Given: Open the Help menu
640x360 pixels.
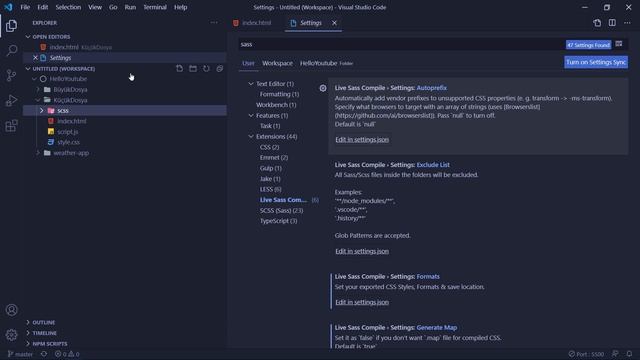Looking at the screenshot, I should (180, 7).
